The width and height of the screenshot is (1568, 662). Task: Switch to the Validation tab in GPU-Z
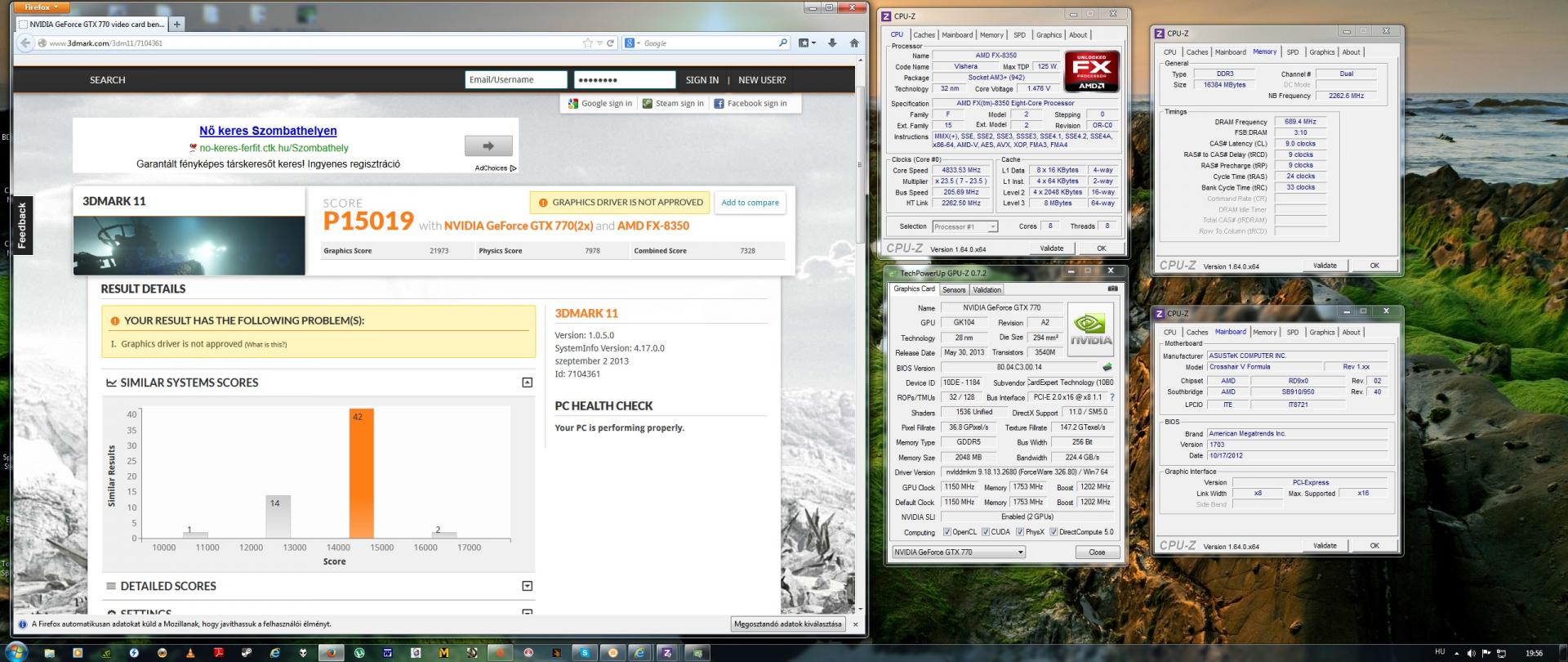click(x=987, y=289)
